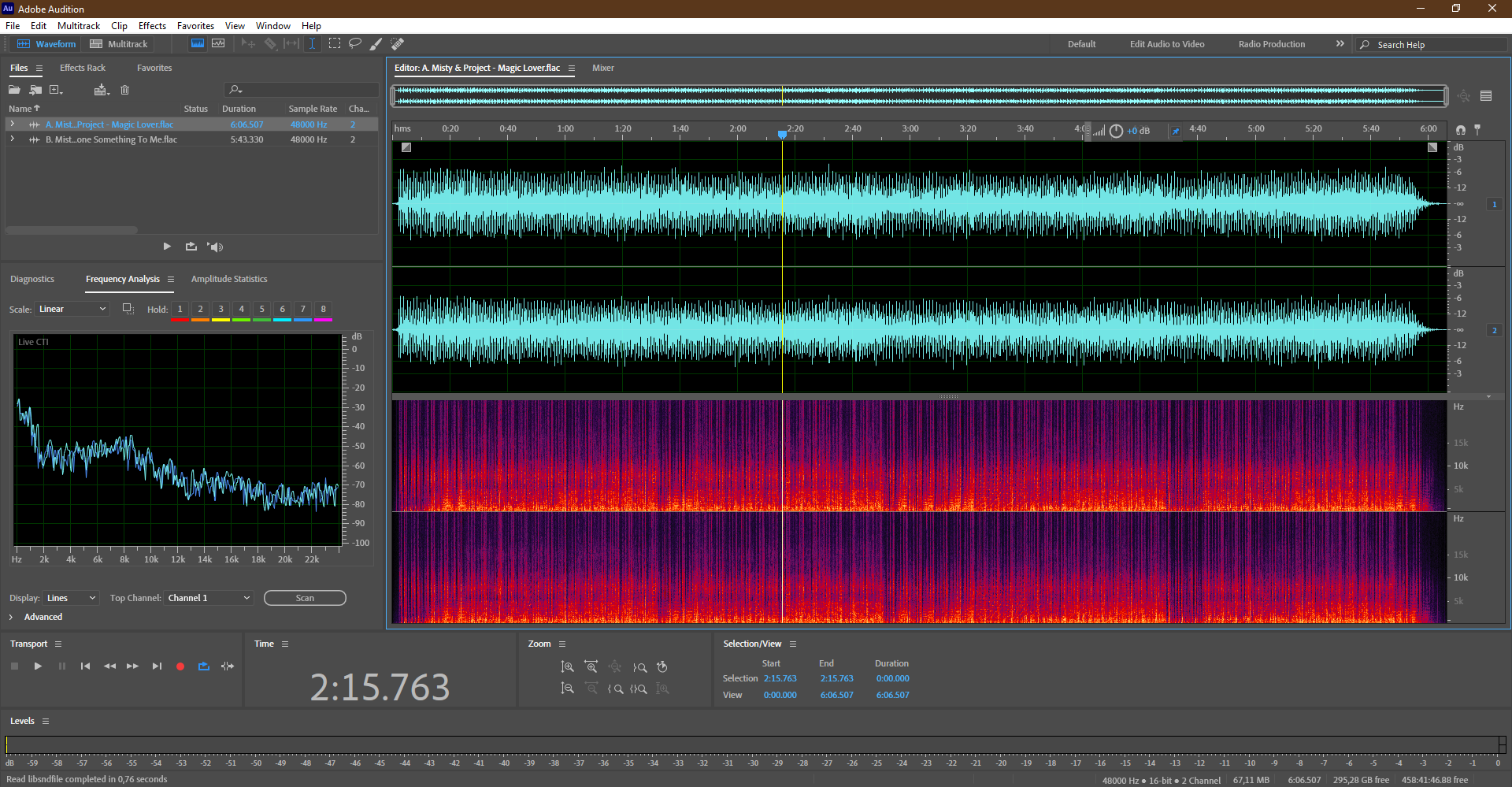Toggle Loop Playback in Transport
Screen dimensions: 1512x787
coord(204,666)
